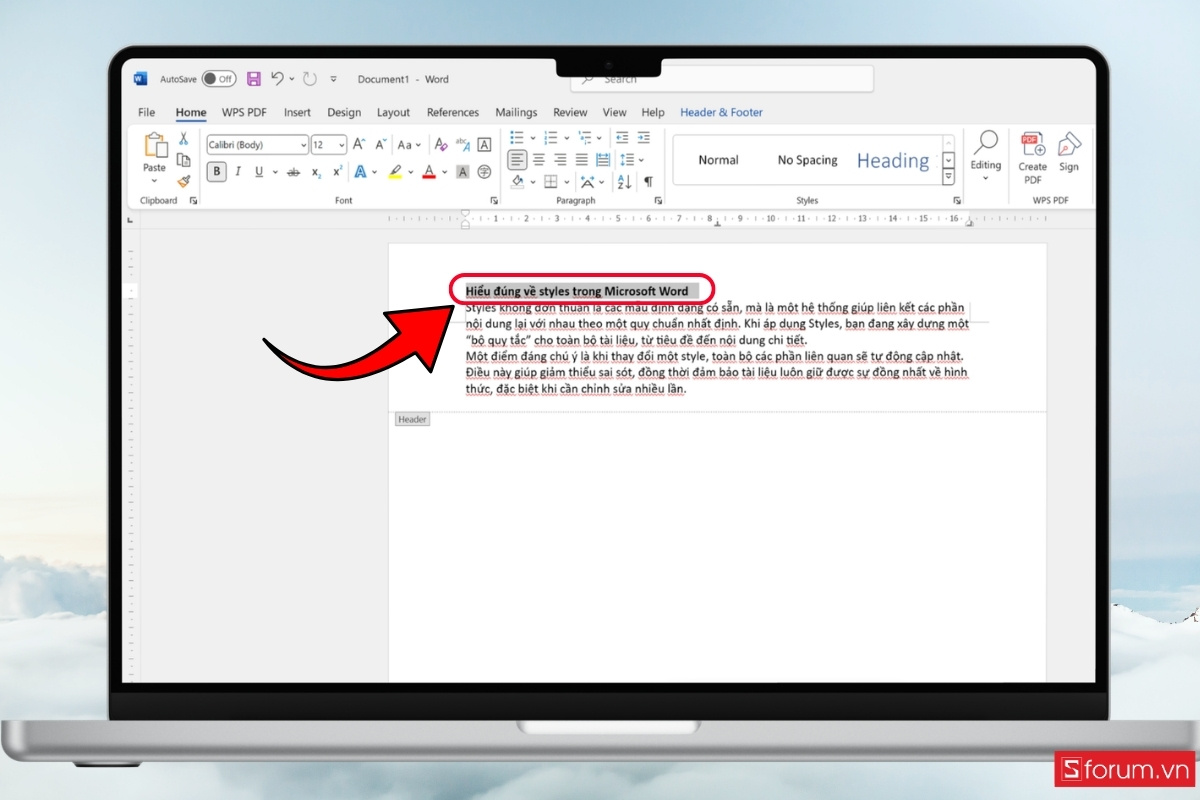
Task: Go to the References tab
Action: (453, 112)
